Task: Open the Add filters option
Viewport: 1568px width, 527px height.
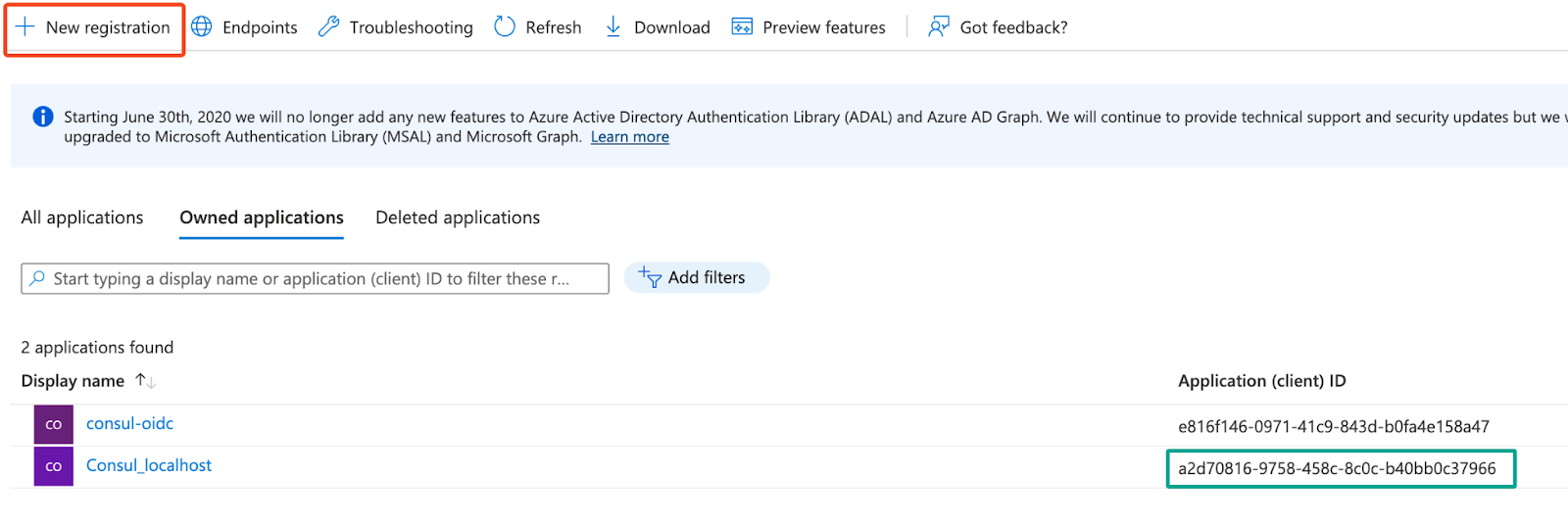Action: point(696,278)
